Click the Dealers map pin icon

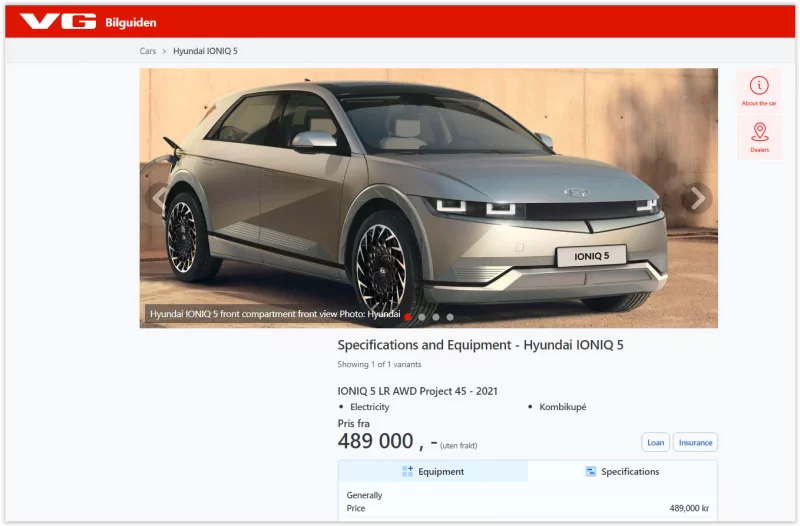(x=759, y=132)
